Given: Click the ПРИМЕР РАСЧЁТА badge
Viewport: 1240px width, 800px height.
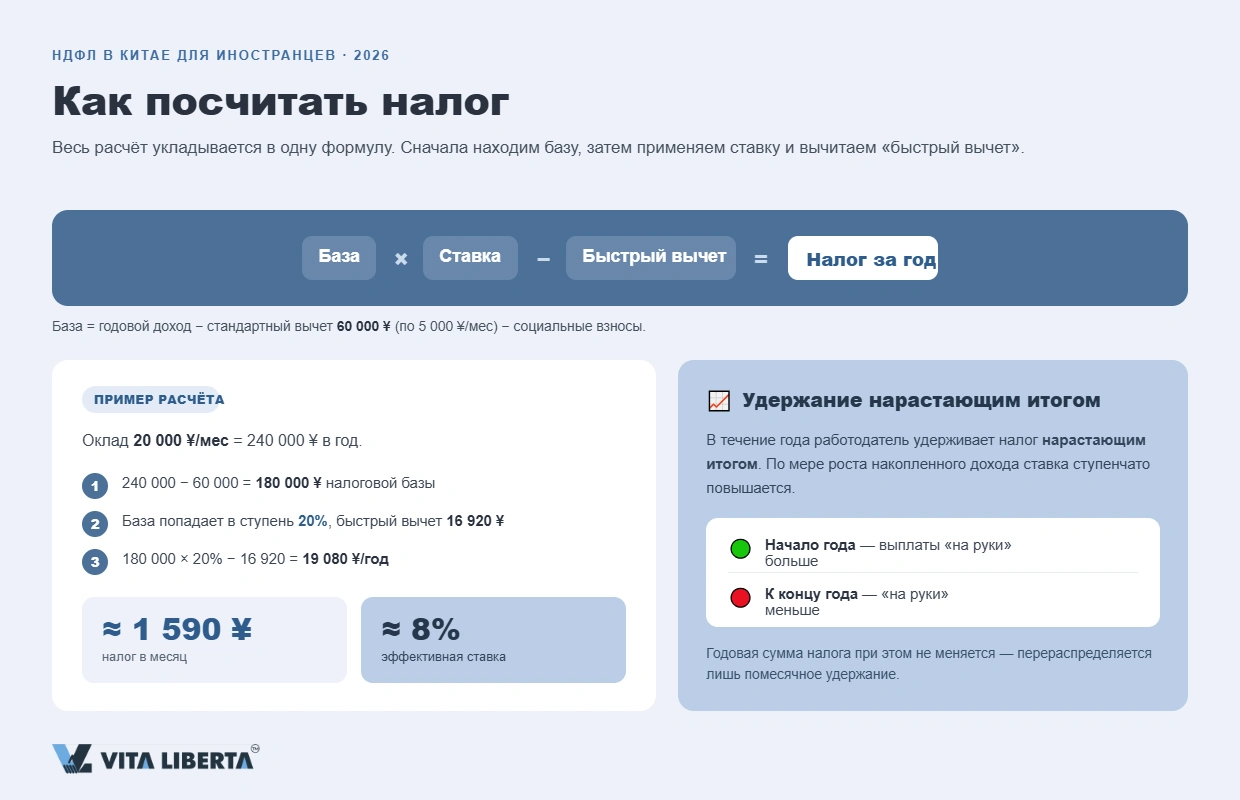Looking at the screenshot, I should pyautogui.click(x=151, y=400).
